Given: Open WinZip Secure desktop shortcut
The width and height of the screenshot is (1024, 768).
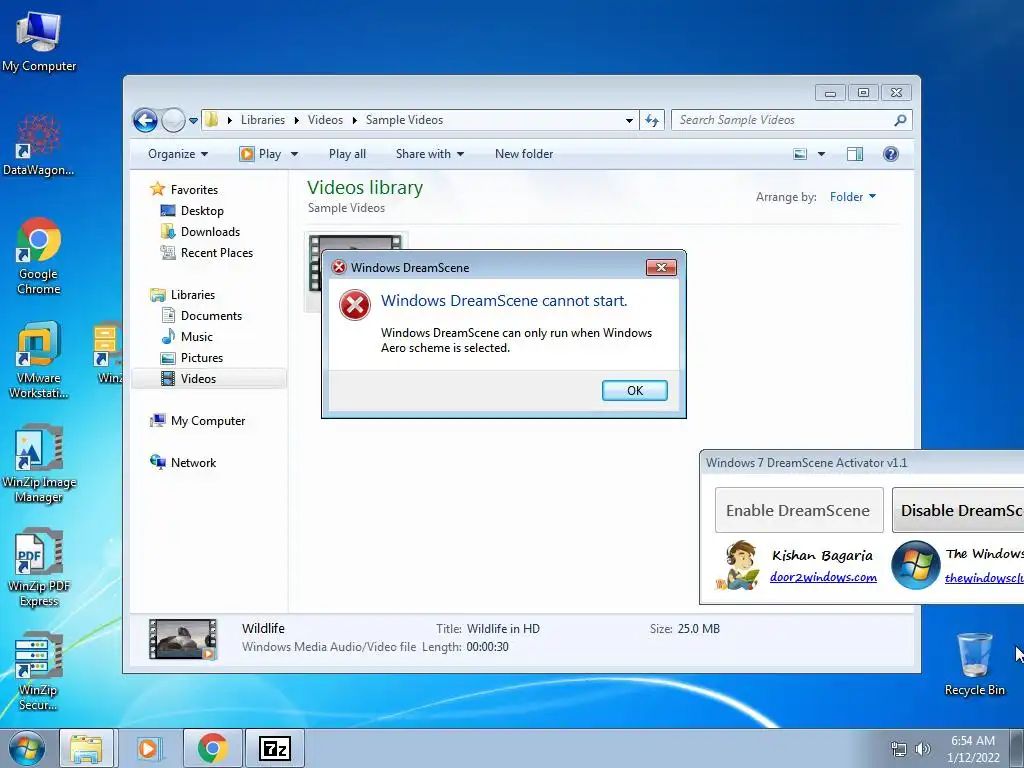Looking at the screenshot, I should (x=39, y=671).
